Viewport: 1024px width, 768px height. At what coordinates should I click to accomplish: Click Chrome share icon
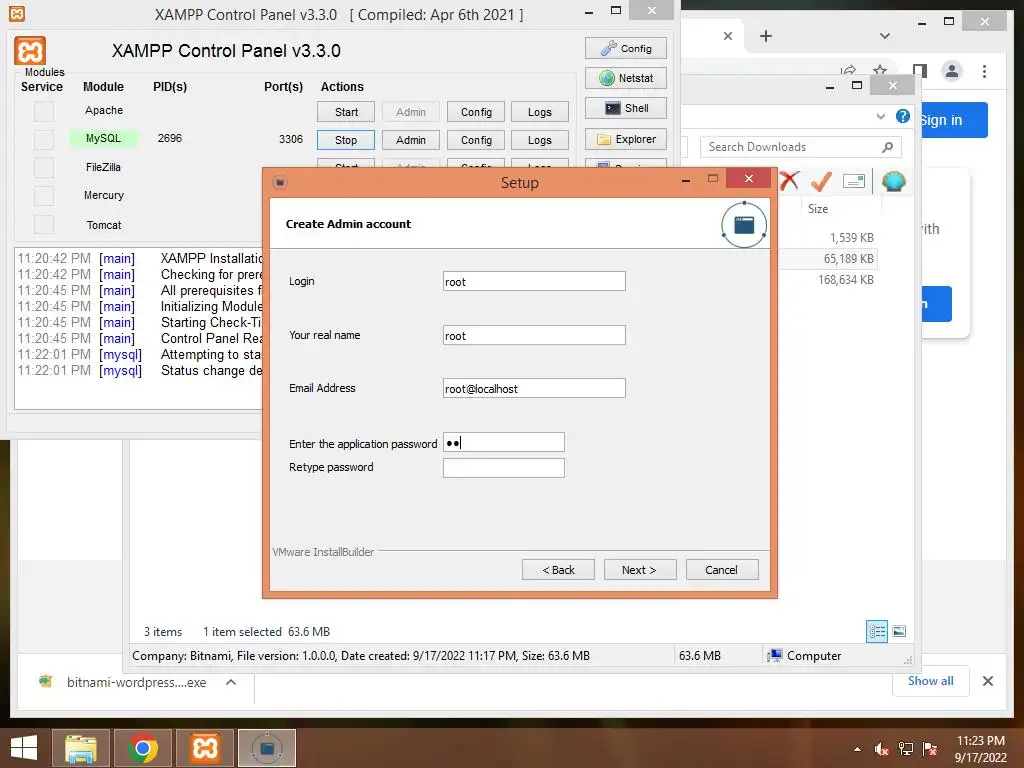click(848, 71)
